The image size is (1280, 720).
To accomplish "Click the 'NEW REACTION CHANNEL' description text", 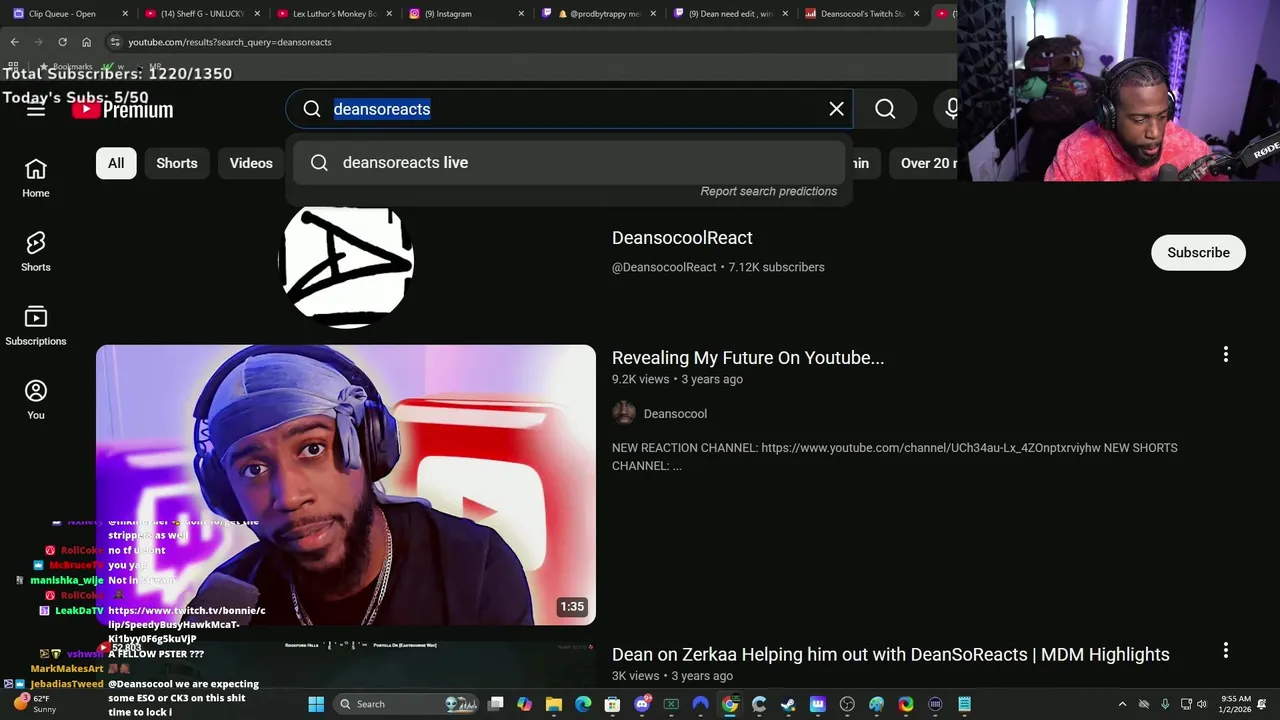I will (894, 457).
